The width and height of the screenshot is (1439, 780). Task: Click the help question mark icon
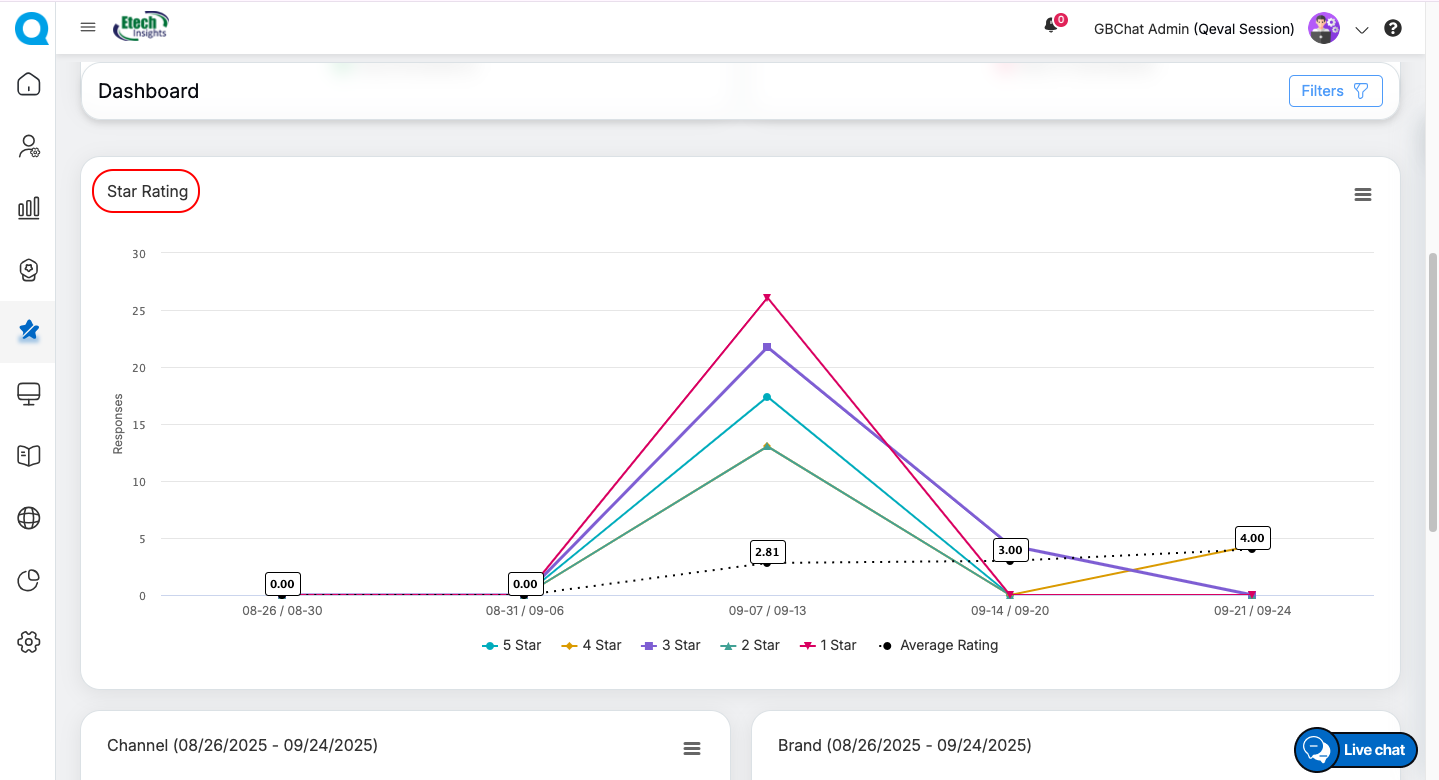coord(1392,29)
